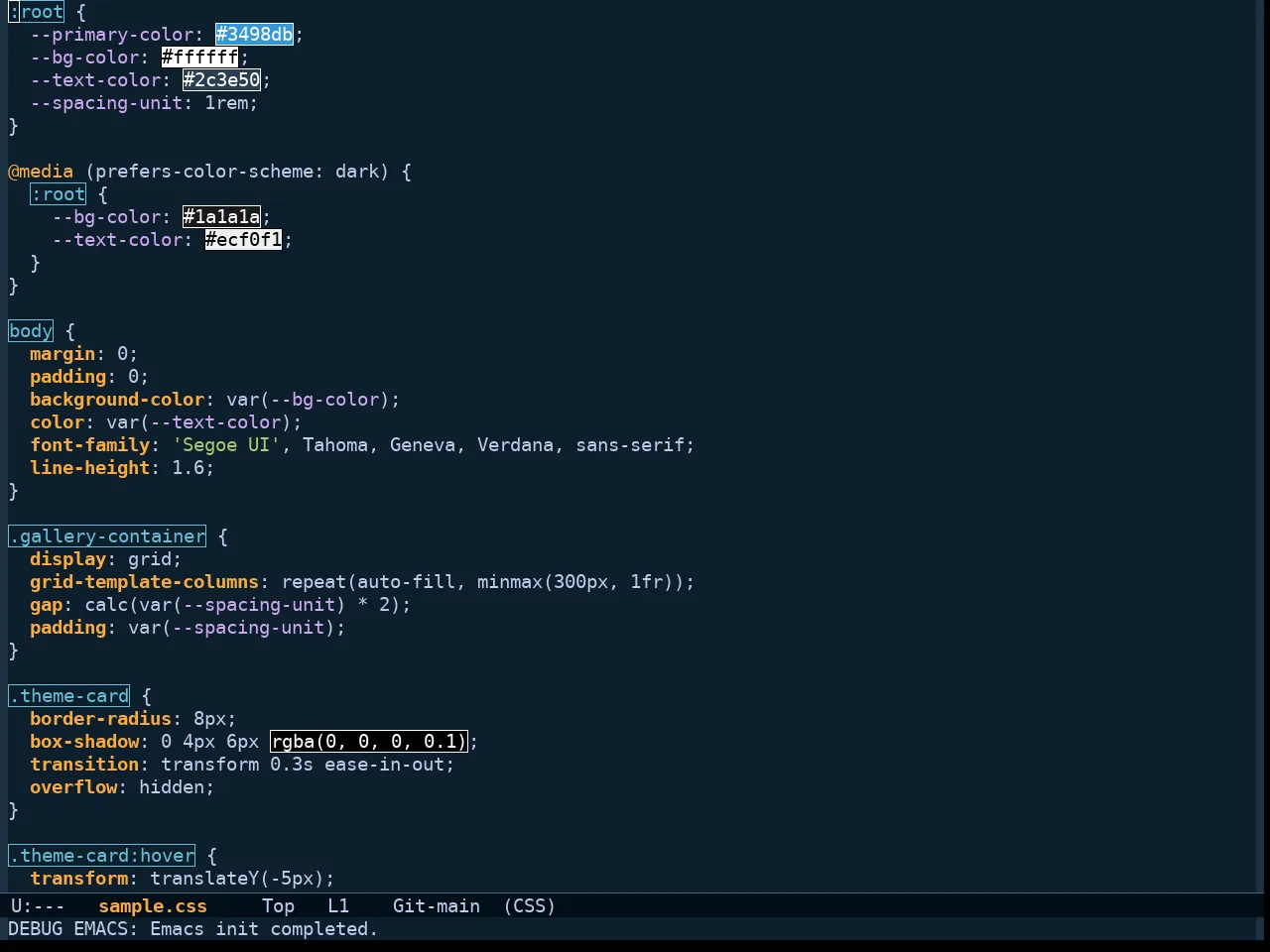Click the sample.css buffer name in mode line

153,906
